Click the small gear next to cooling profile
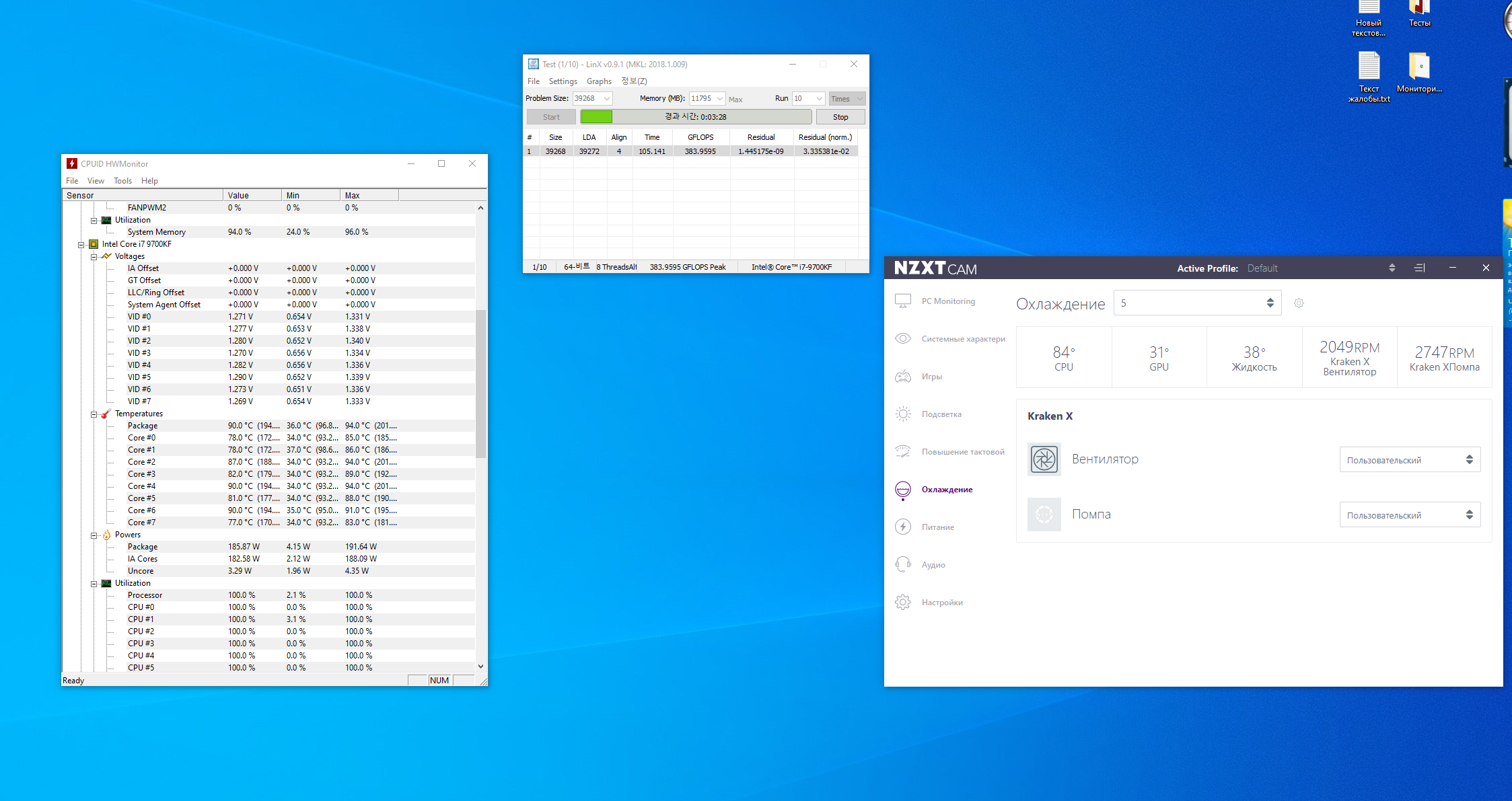1512x801 pixels. tap(1299, 303)
